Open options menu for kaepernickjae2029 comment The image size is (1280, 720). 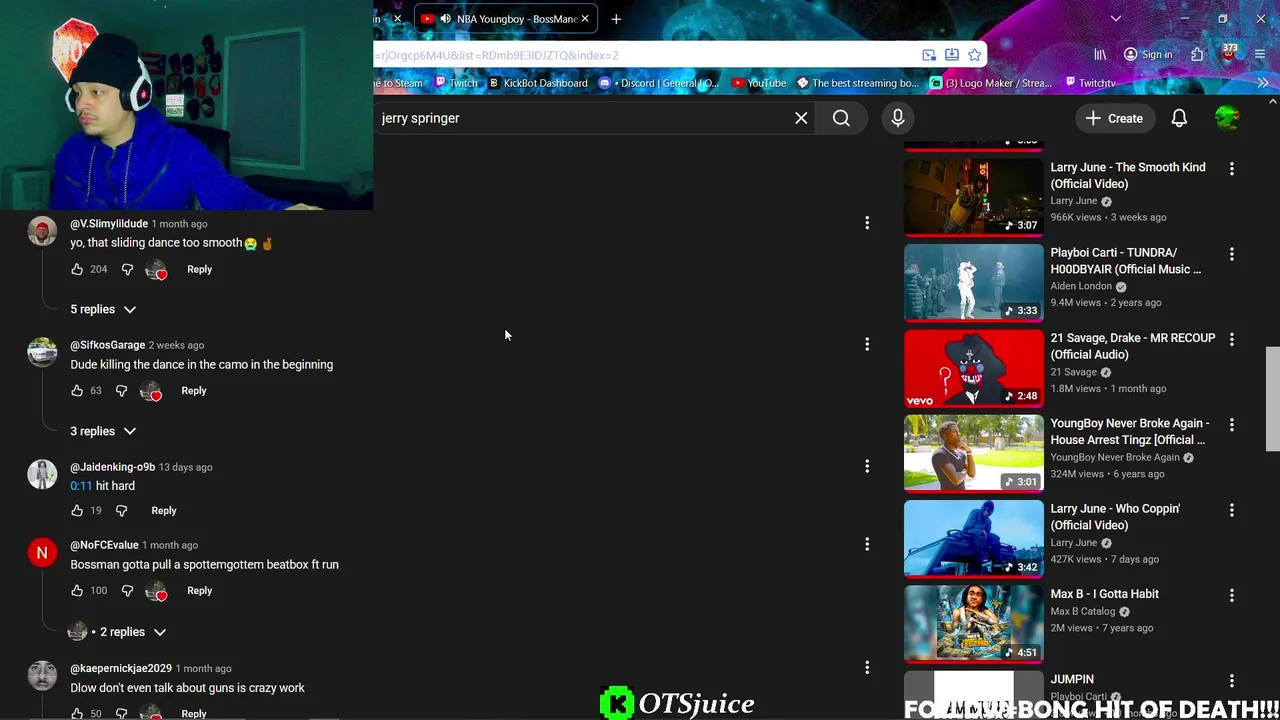point(867,668)
